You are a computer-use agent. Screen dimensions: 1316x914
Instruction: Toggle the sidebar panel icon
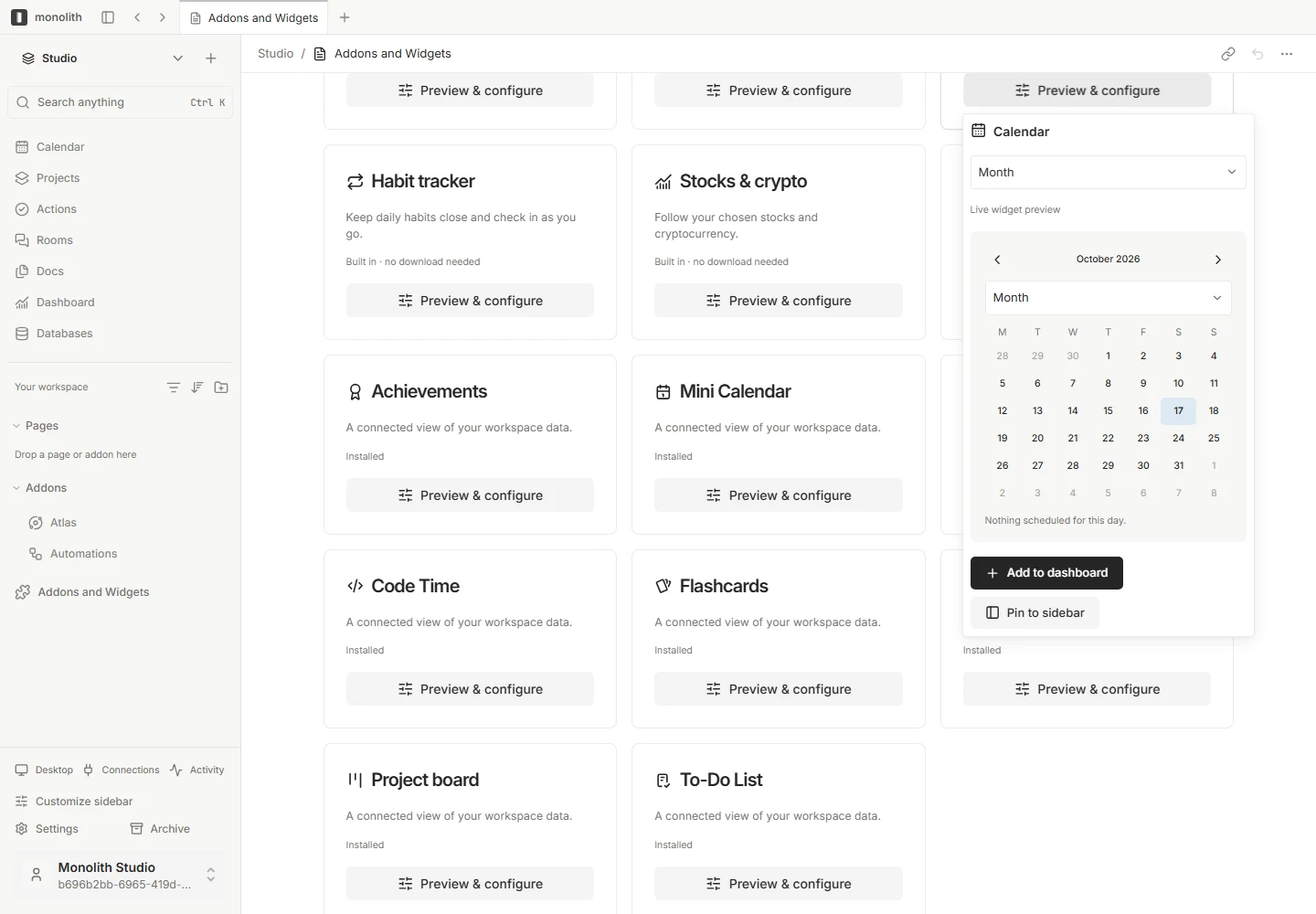108,17
